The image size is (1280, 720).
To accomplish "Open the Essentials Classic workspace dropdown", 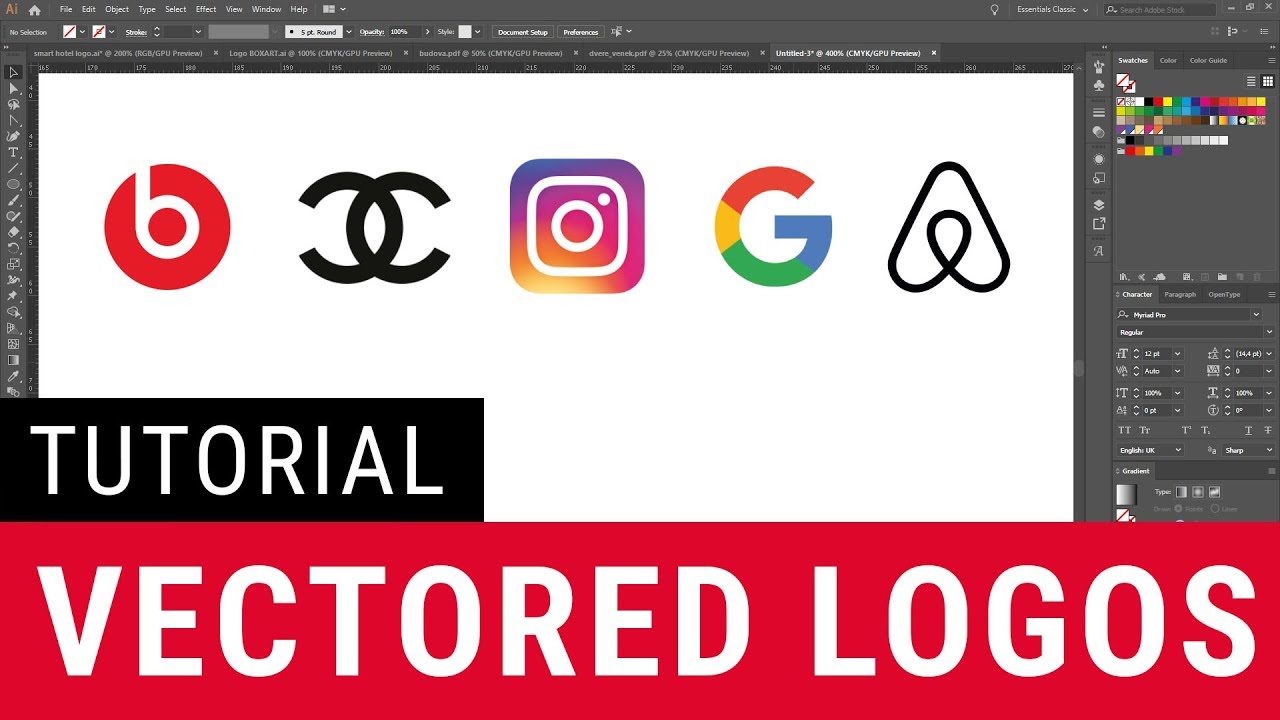I will [1052, 9].
